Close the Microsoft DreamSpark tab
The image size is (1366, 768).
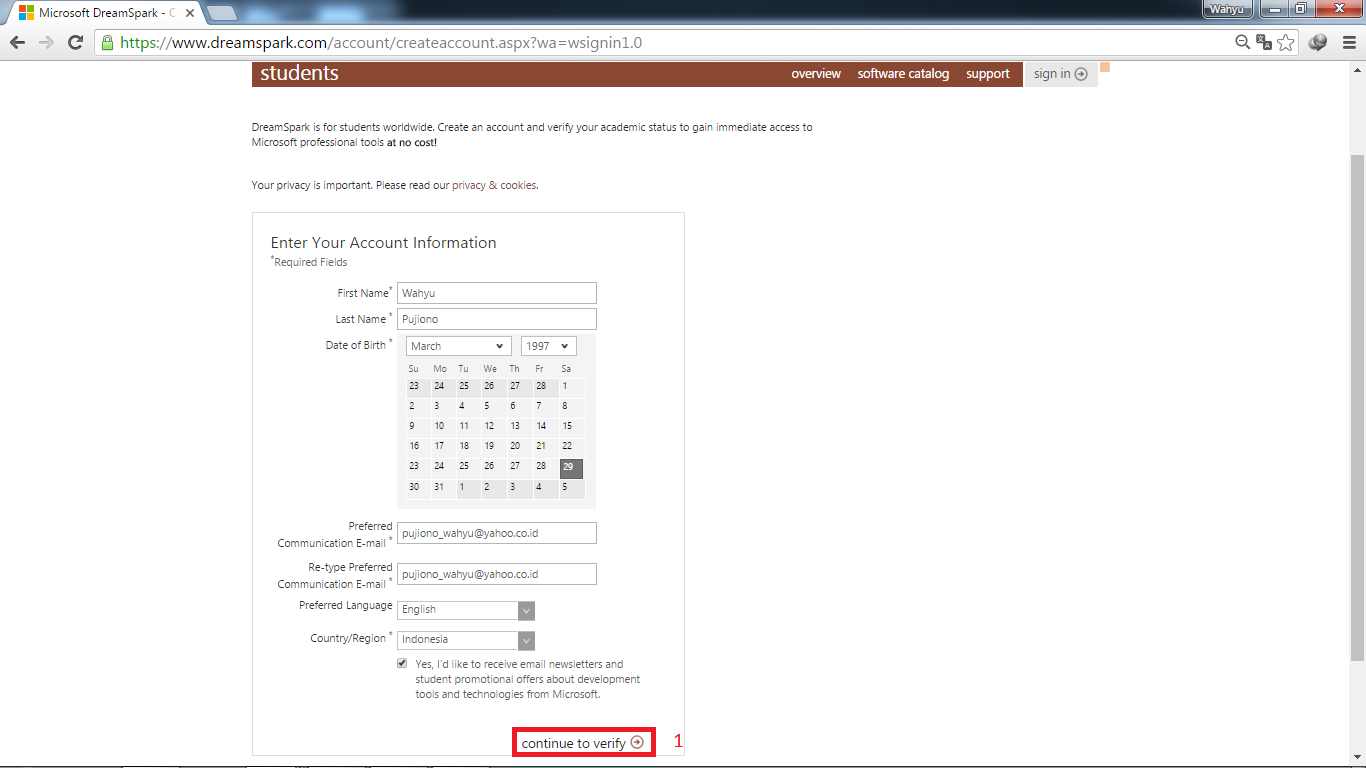coord(190,13)
